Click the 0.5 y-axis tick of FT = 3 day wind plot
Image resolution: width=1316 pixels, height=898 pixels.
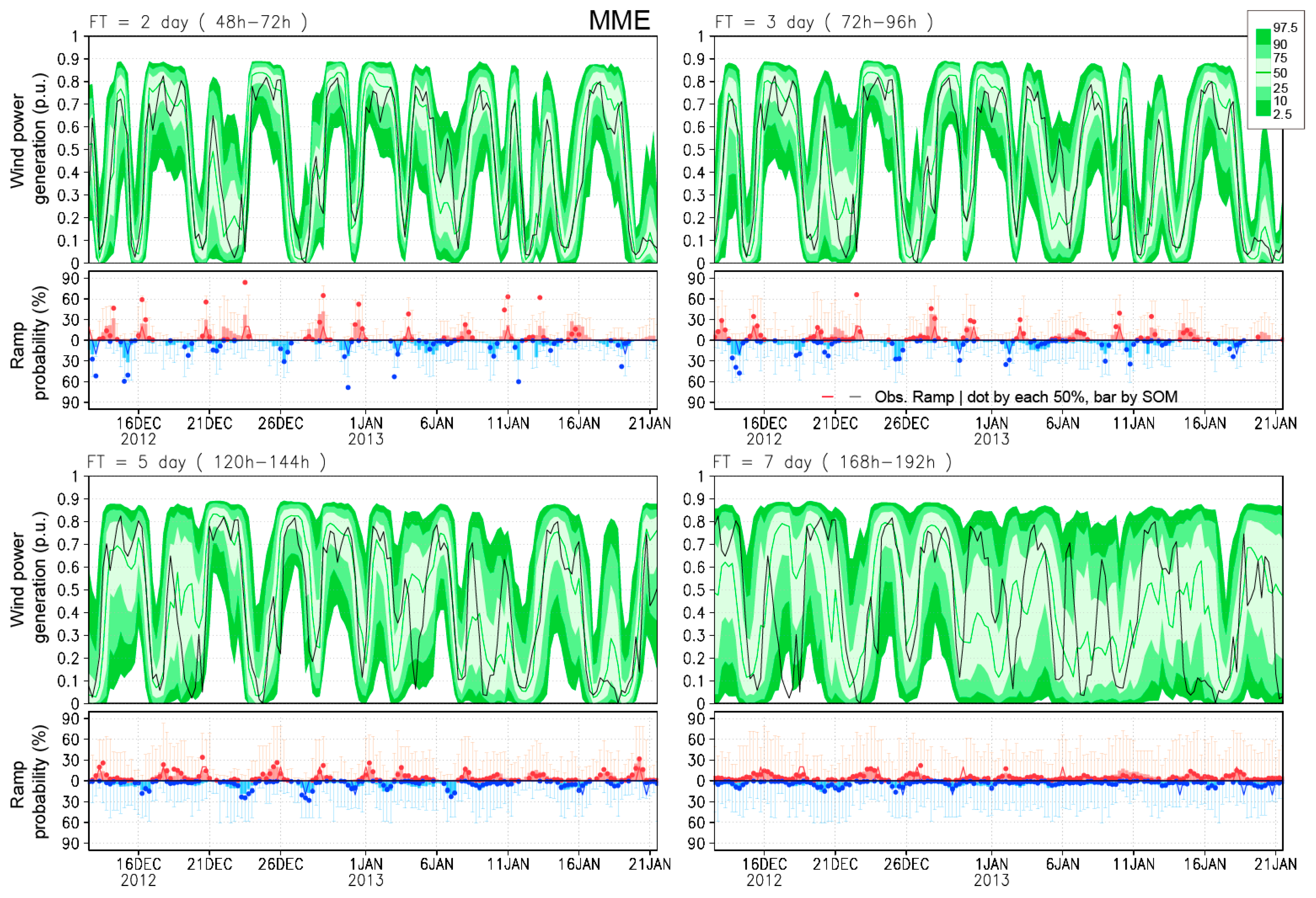(x=695, y=150)
